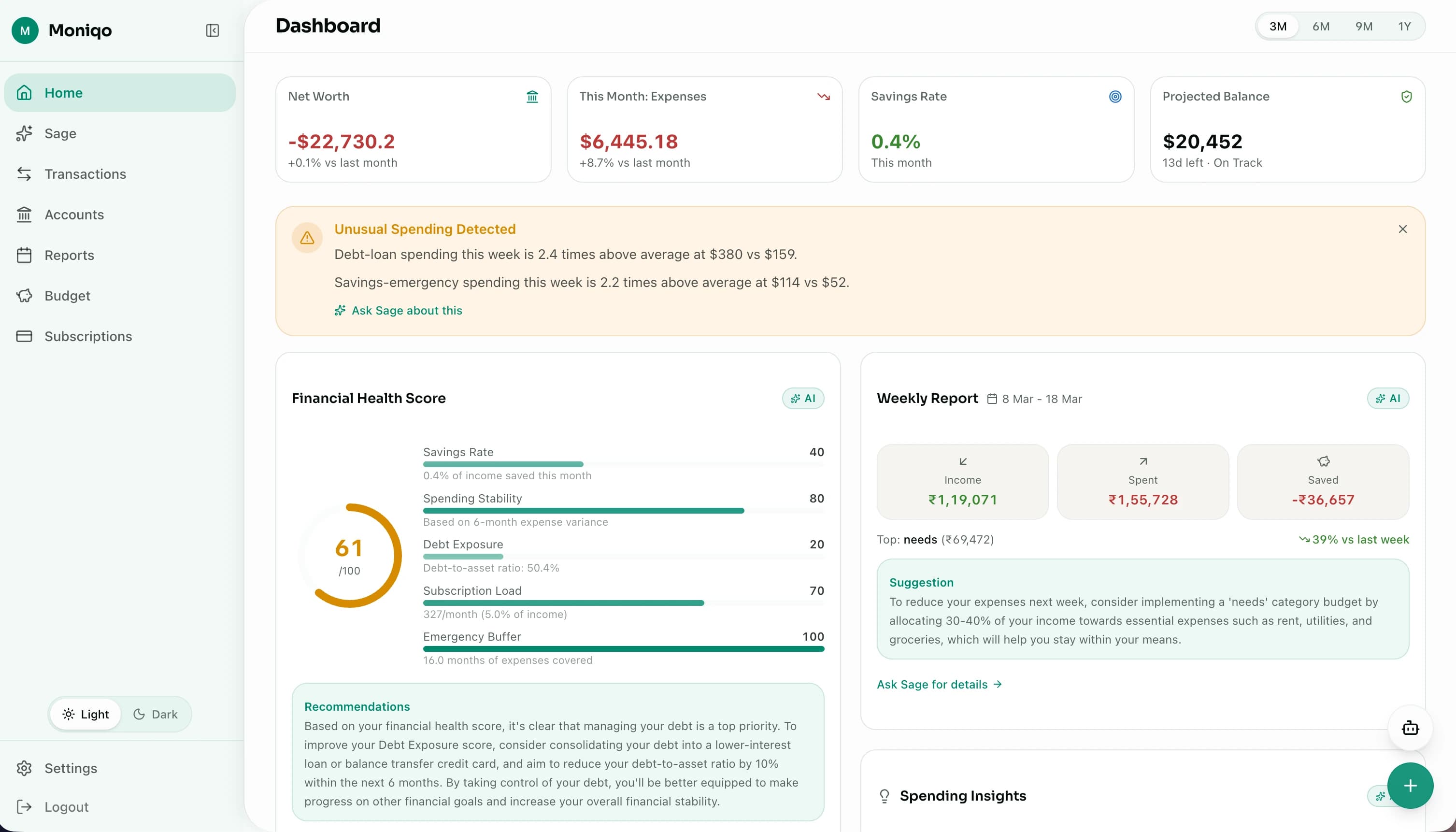Click the Projected Balance shield icon

1406,97
